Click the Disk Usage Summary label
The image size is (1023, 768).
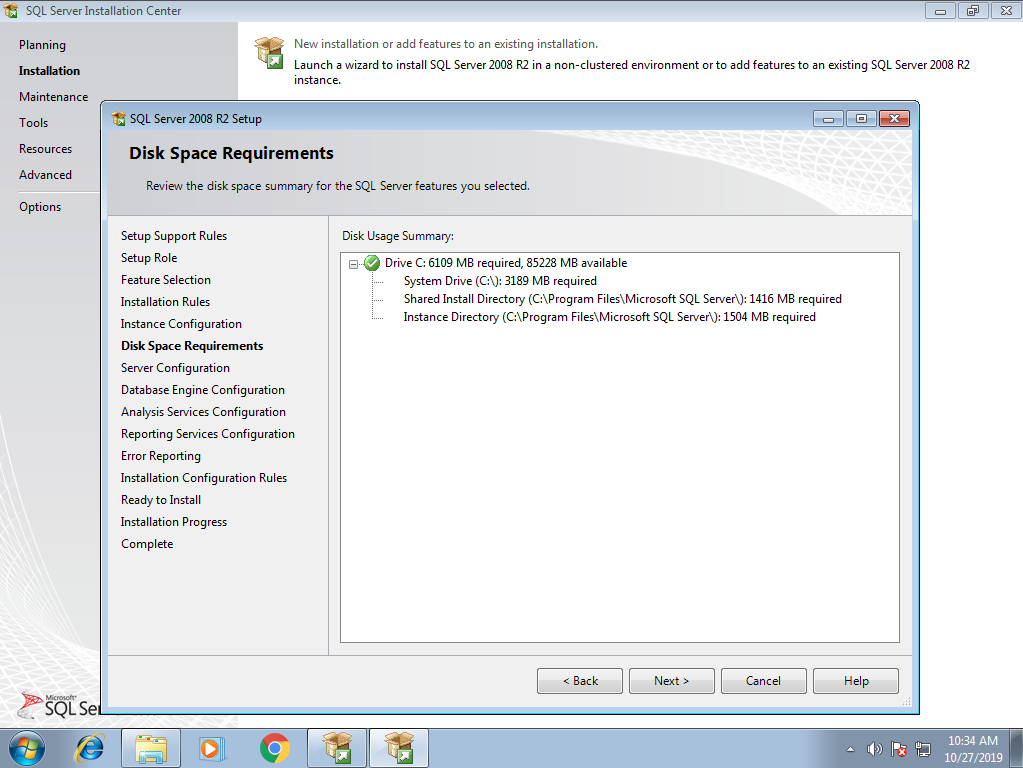click(x=398, y=236)
